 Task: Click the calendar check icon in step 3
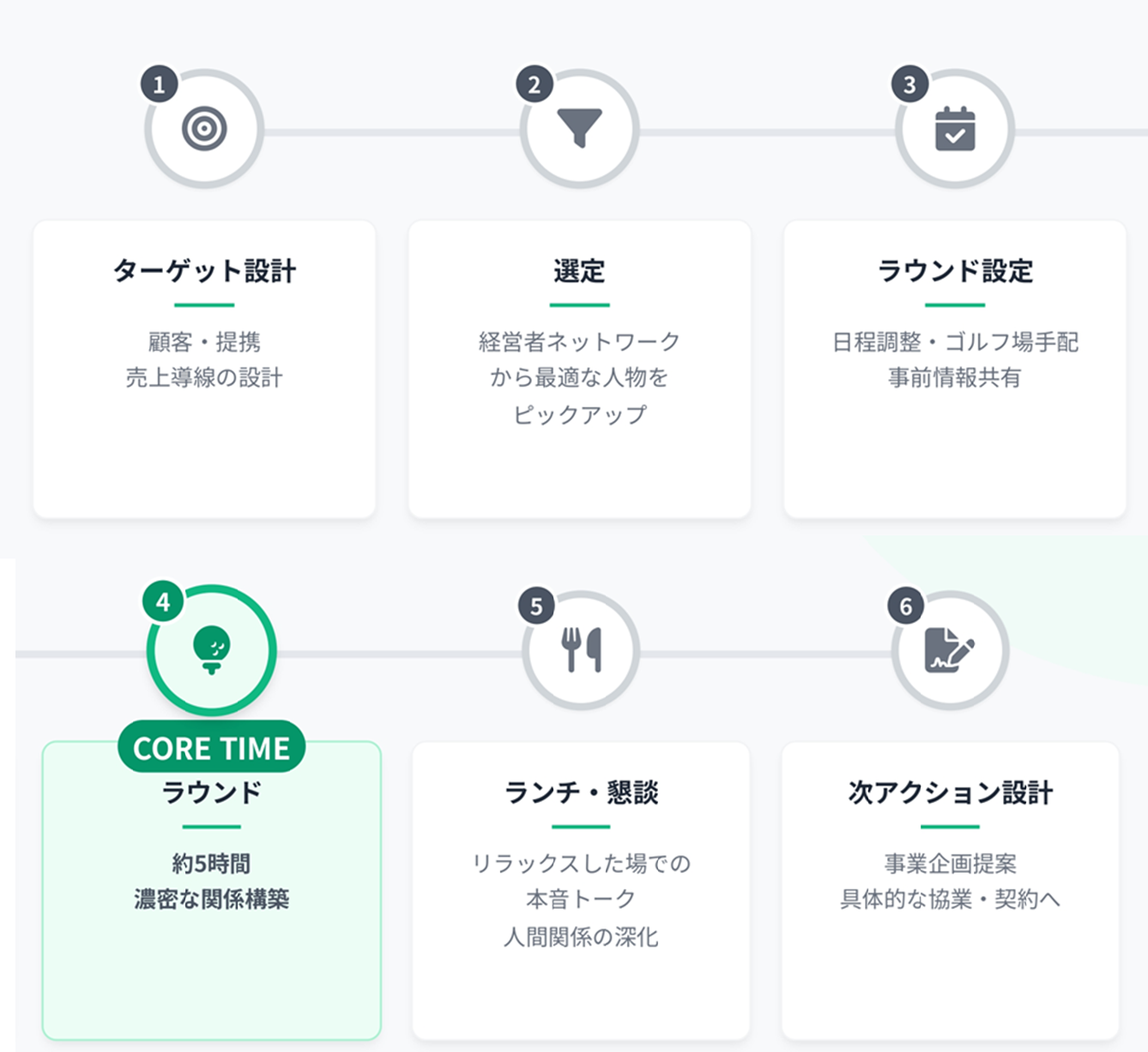click(955, 130)
